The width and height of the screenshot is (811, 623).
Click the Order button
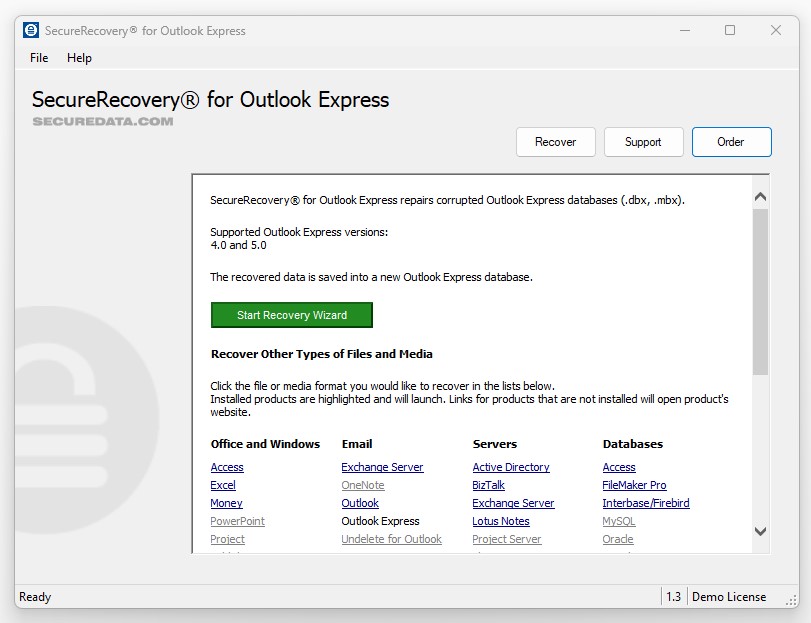731,142
